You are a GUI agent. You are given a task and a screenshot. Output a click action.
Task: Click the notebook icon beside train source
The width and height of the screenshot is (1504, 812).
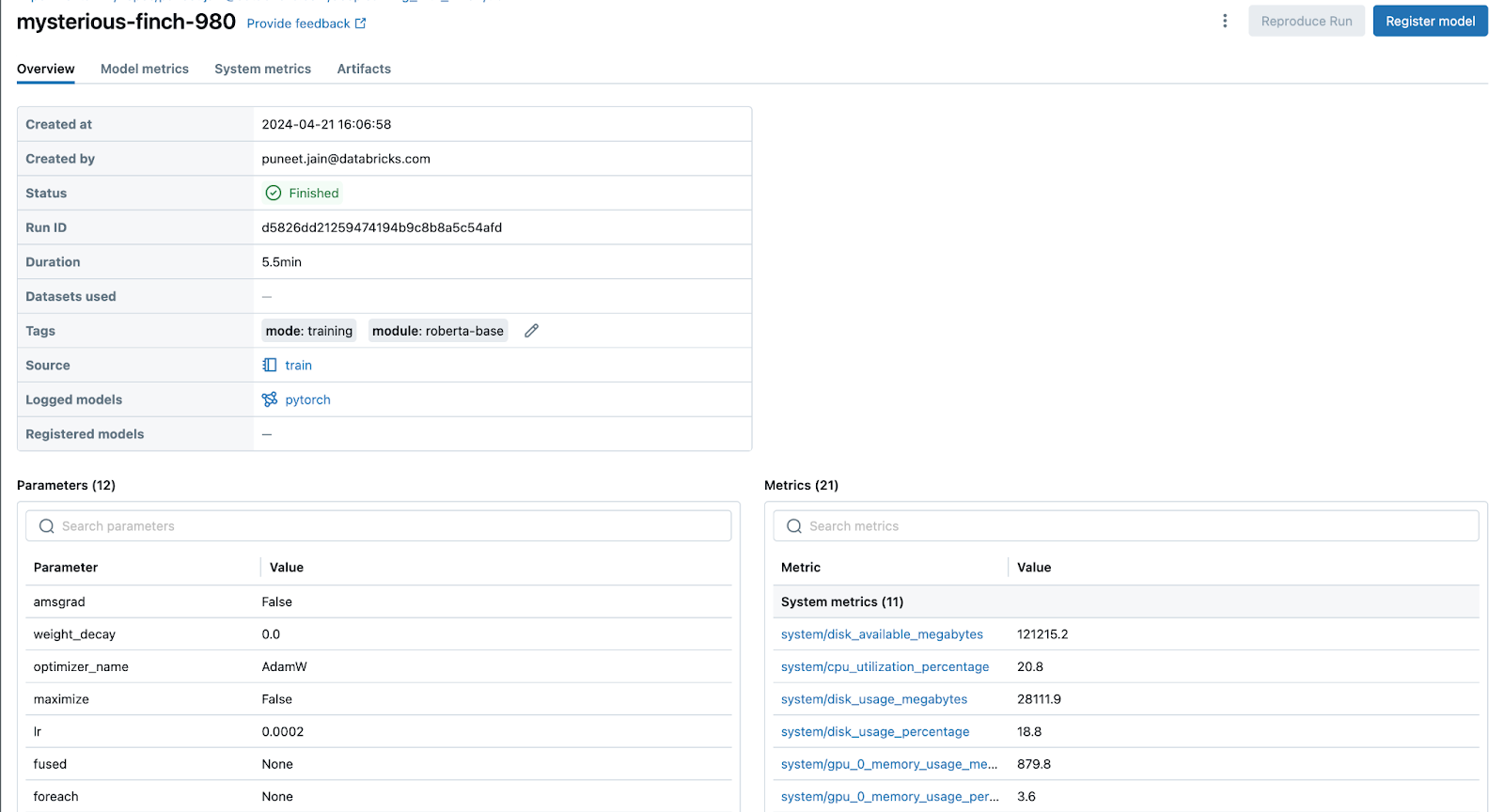[x=270, y=365]
